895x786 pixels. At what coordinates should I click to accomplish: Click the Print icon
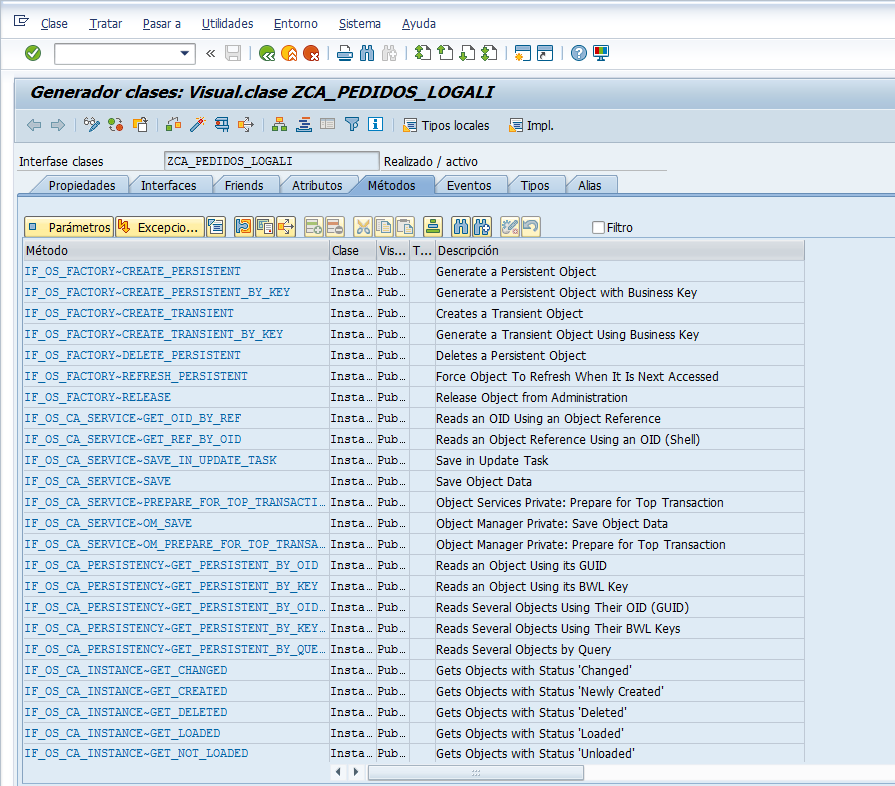[345, 54]
